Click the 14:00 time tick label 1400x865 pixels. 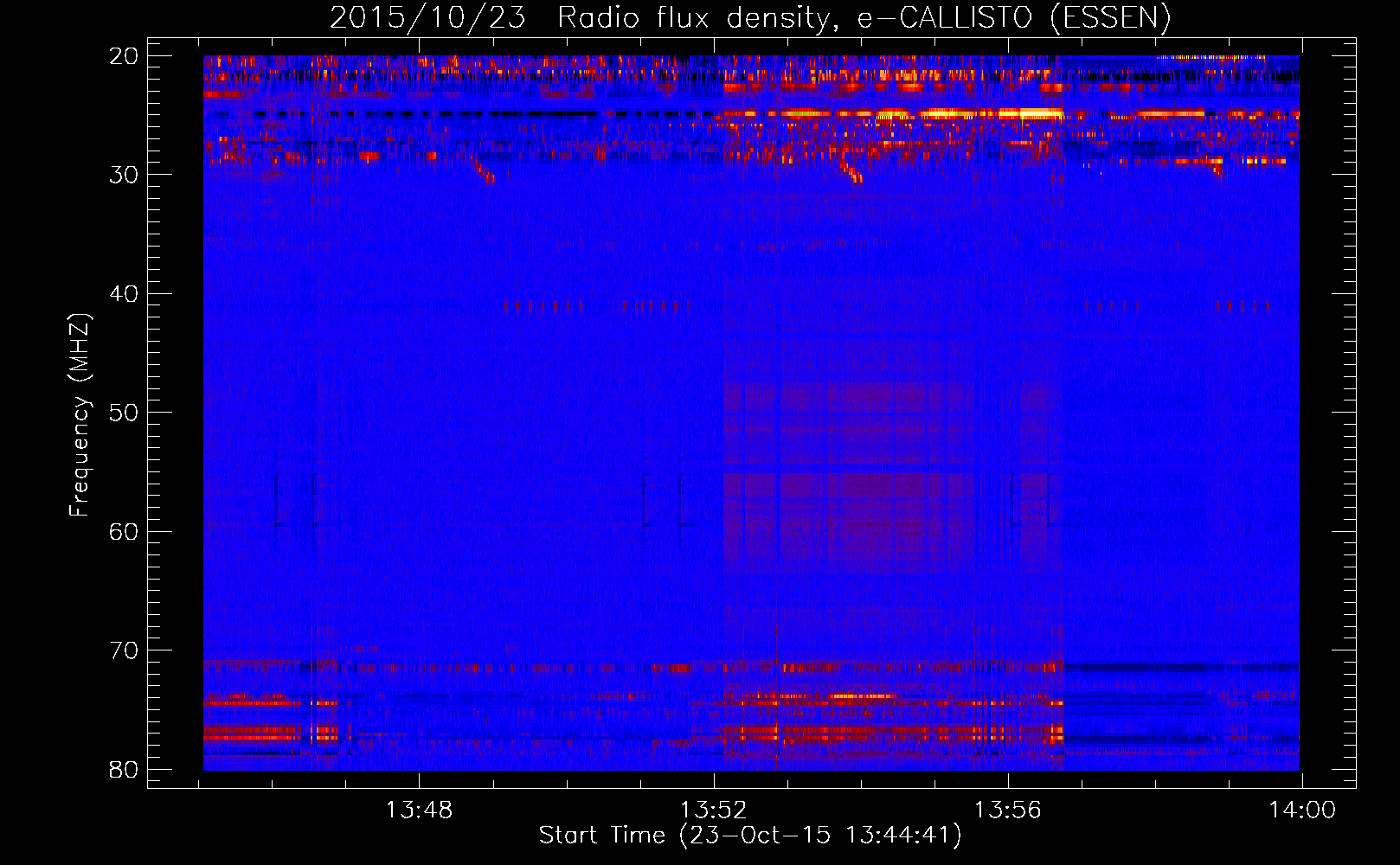(x=1302, y=811)
